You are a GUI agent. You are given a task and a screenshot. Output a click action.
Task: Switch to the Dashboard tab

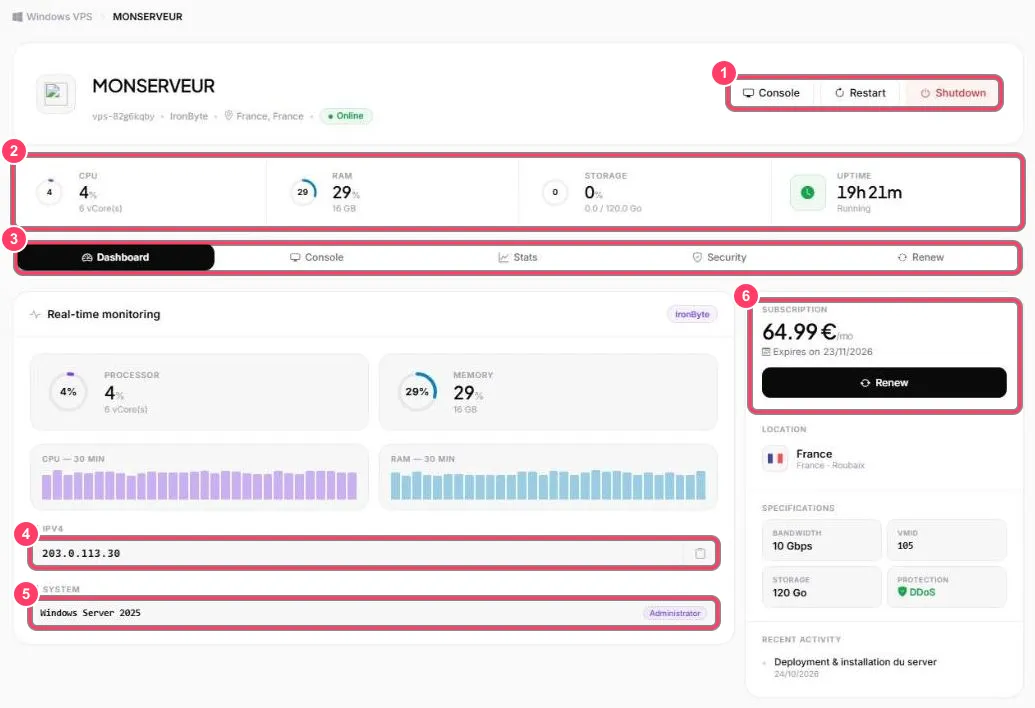(x=116, y=257)
